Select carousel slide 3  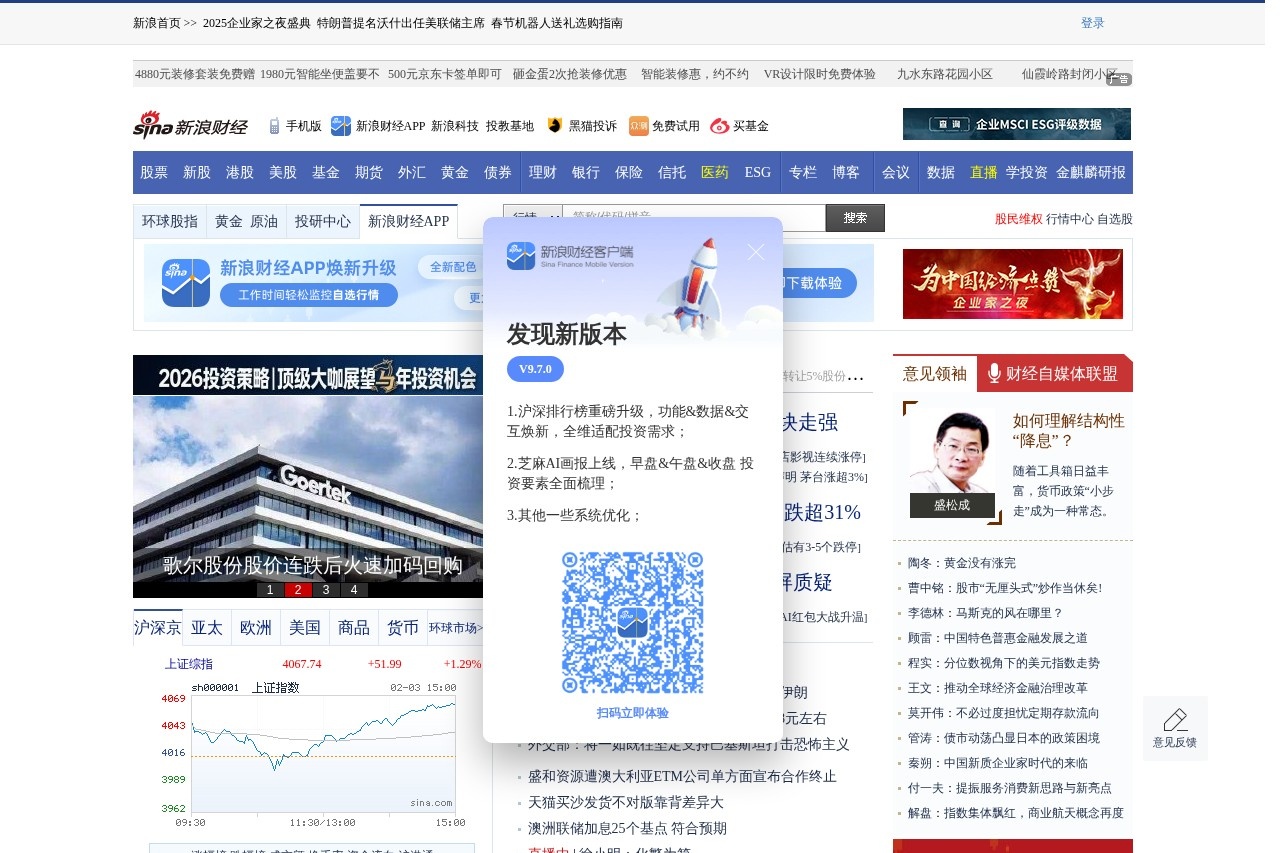(x=326, y=590)
